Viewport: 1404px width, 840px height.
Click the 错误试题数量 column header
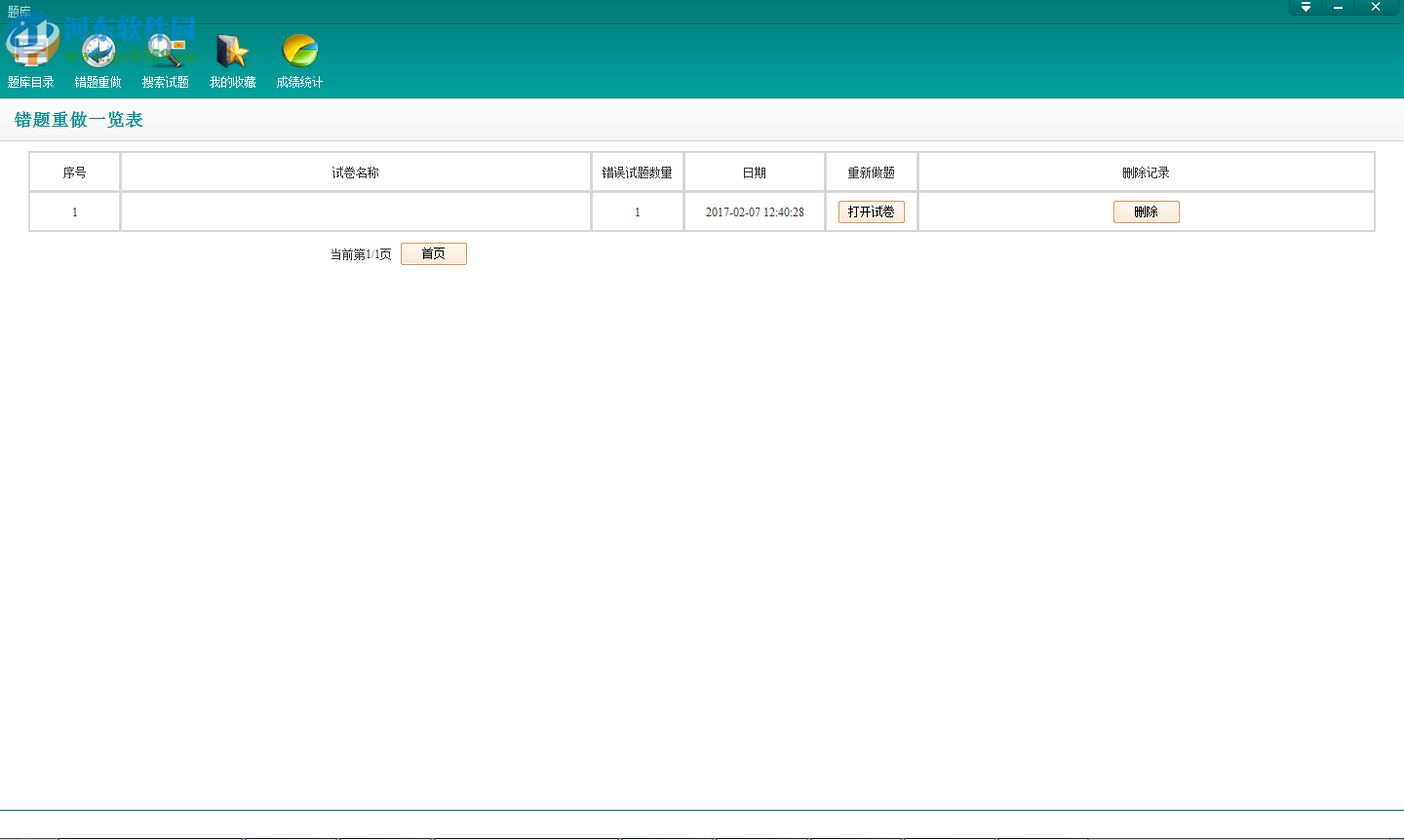point(638,172)
